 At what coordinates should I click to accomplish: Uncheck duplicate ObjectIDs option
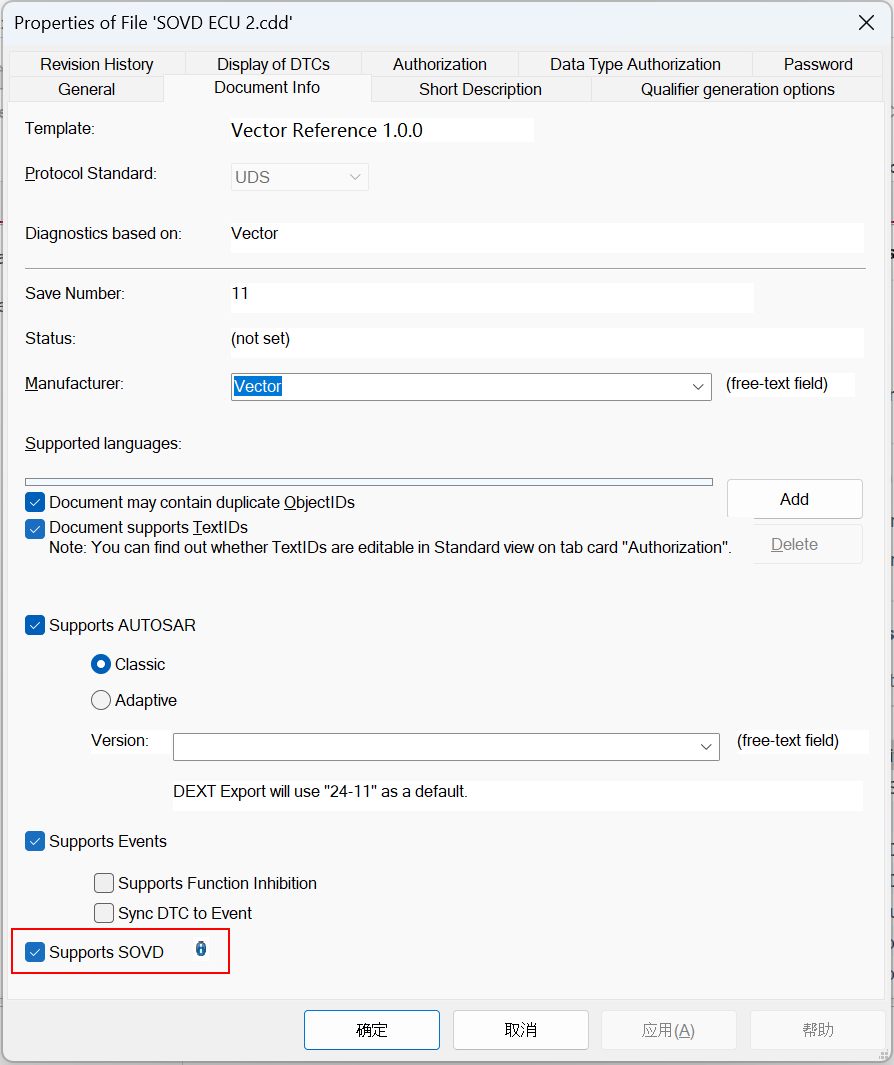pyautogui.click(x=35, y=502)
